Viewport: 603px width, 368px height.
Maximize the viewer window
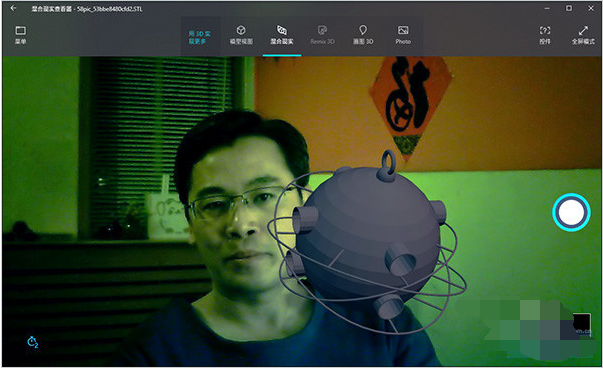tap(569, 8)
